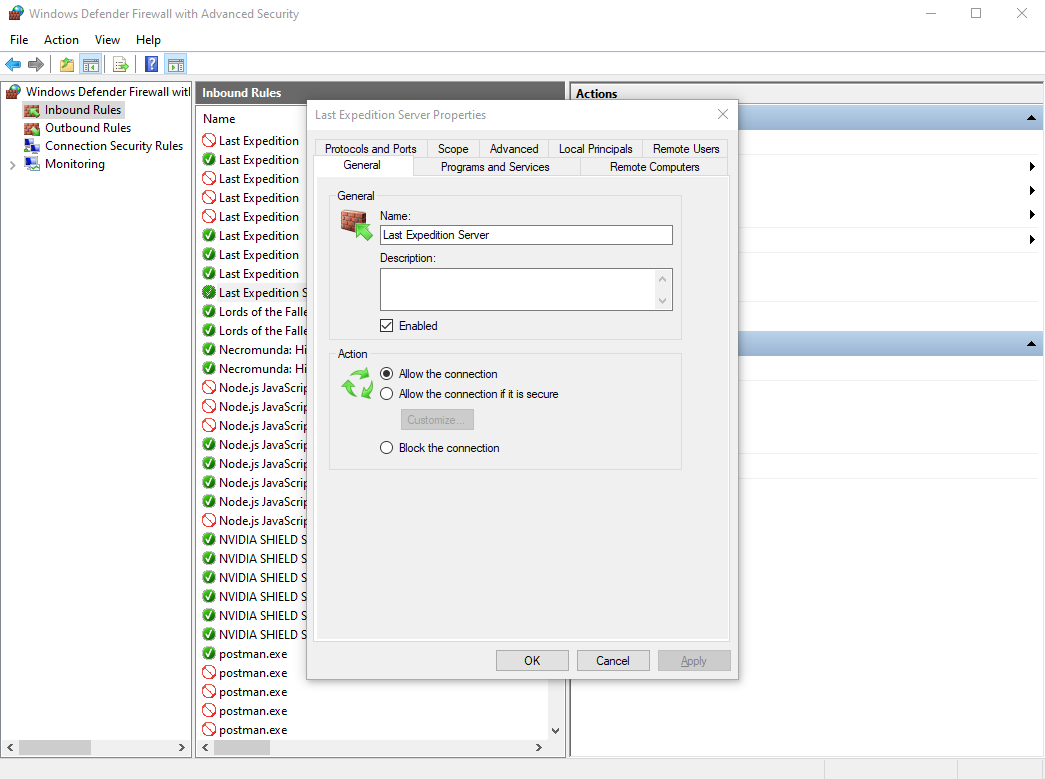
Task: Select the General tab
Action: click(362, 165)
